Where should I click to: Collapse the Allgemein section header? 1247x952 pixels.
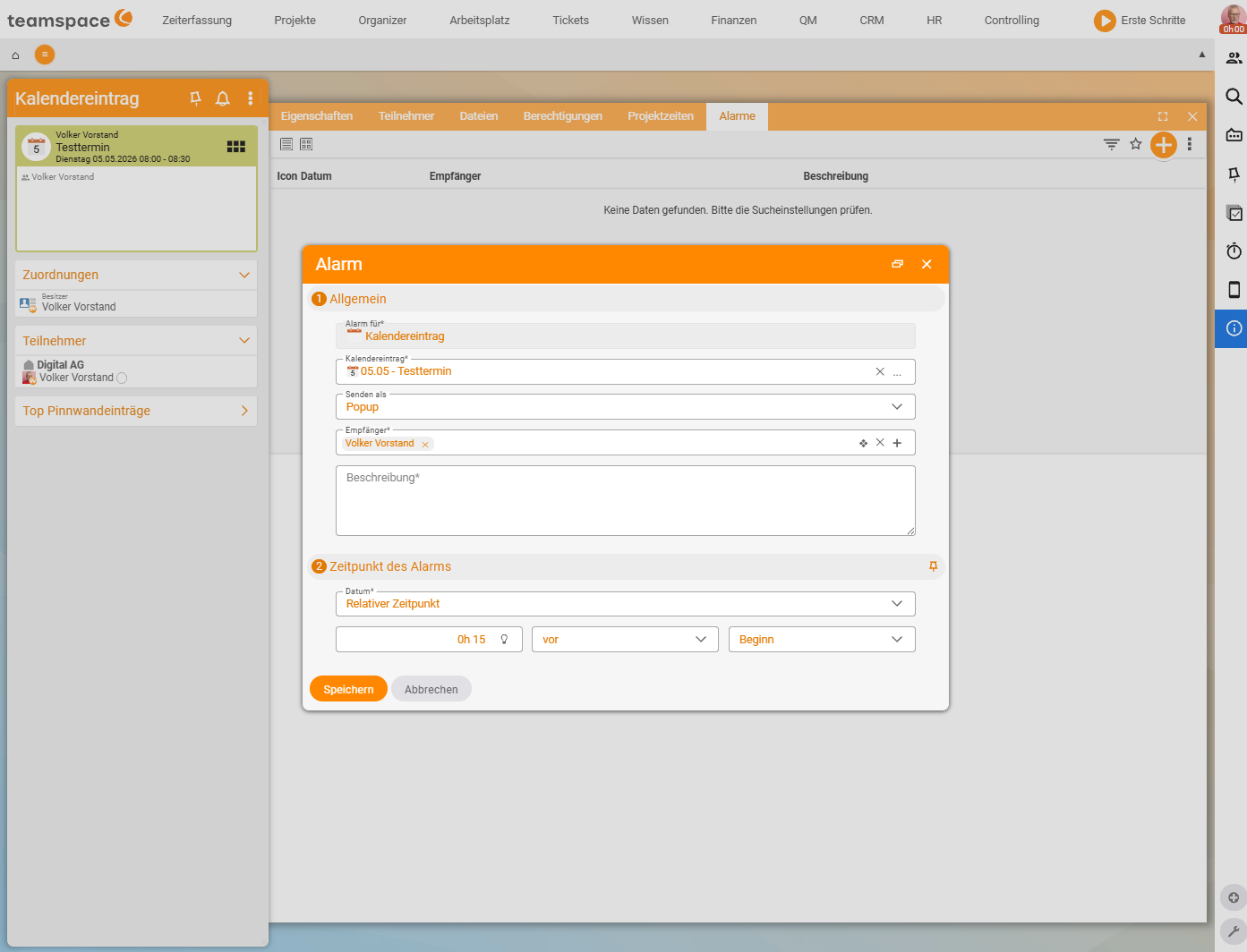[626, 299]
